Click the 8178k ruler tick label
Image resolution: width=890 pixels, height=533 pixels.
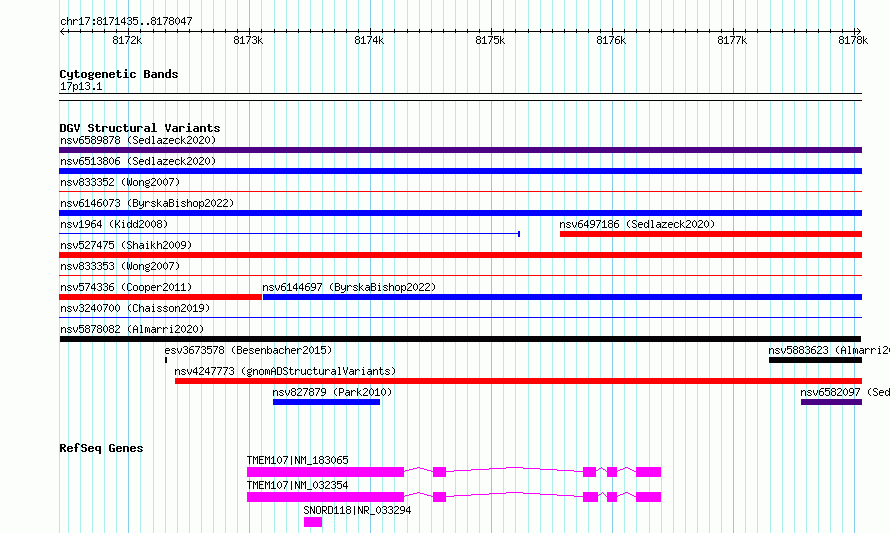point(853,40)
